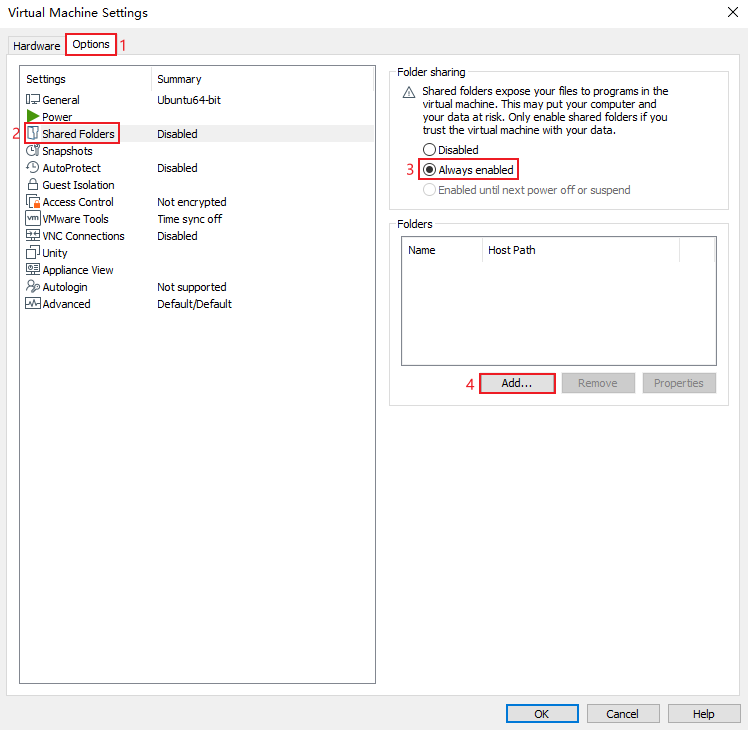Screen dimensions: 748x730
Task: Click the Cancel button
Action: (x=623, y=714)
